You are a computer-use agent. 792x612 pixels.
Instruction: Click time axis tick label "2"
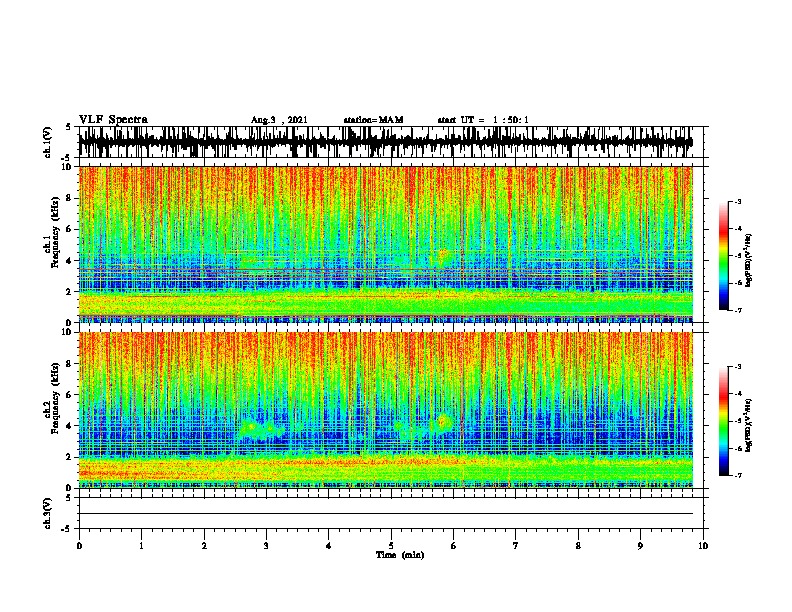204,546
